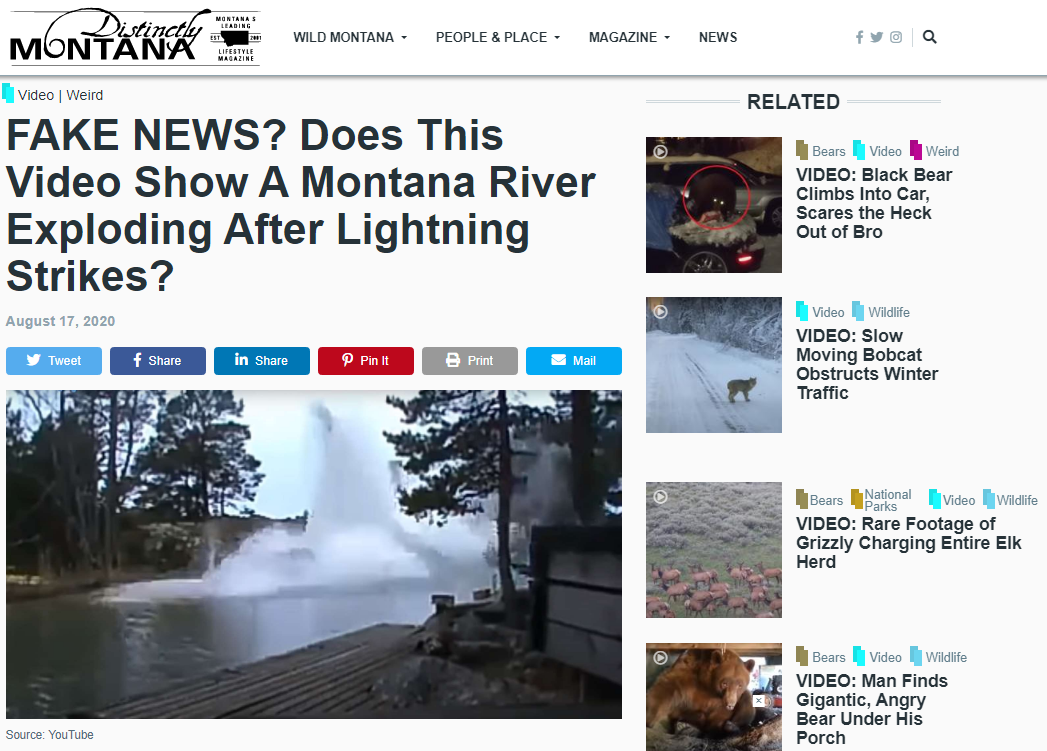Viewport: 1047px width, 751px height.
Task: Open the Video category tag above headline
Action: tap(35, 95)
